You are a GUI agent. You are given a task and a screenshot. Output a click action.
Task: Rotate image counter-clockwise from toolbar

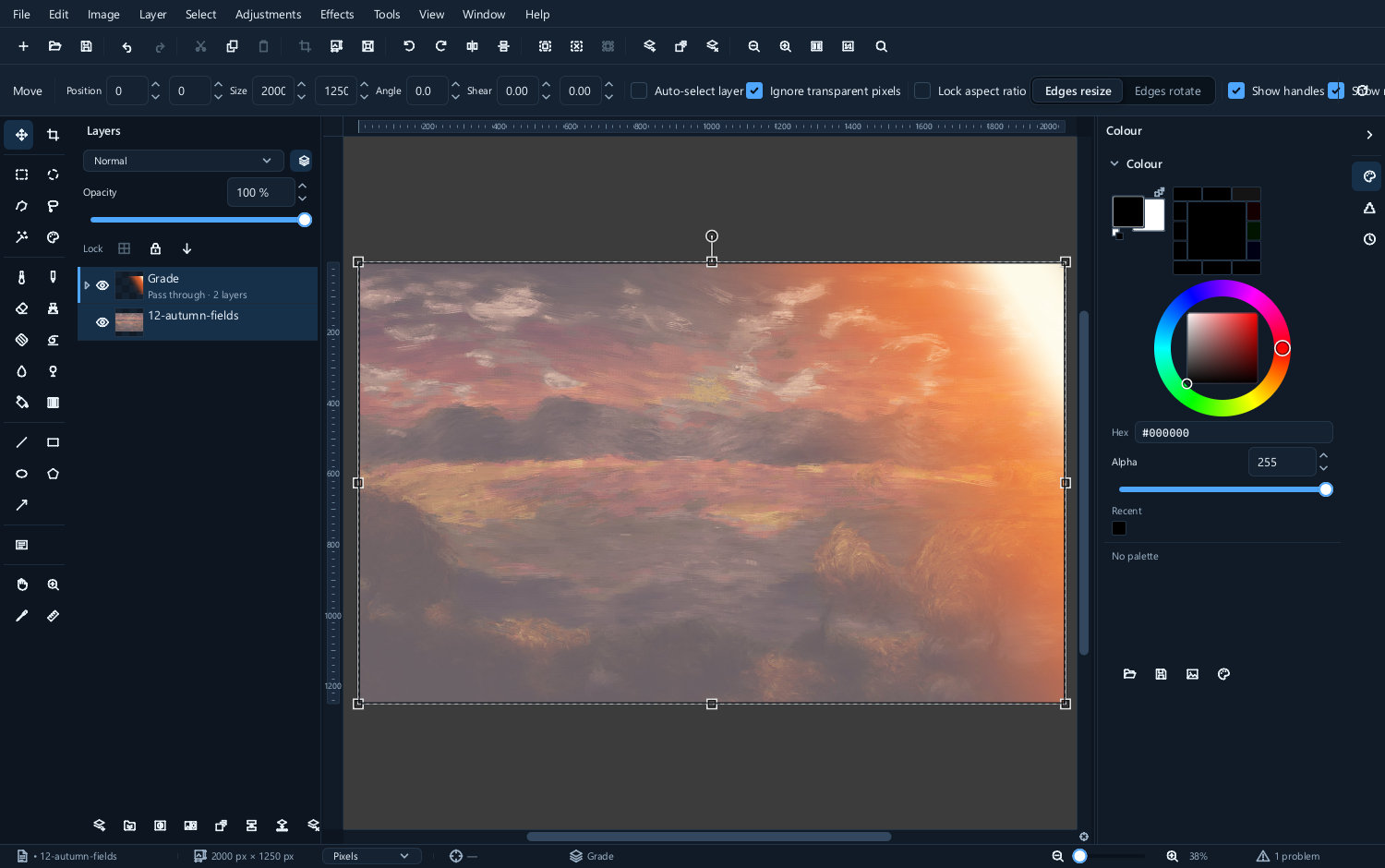pos(409,46)
